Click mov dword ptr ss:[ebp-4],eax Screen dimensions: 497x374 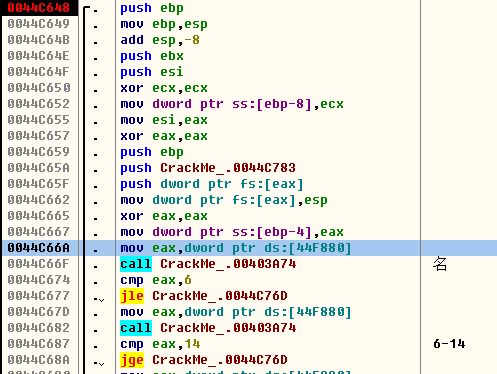coord(232,232)
